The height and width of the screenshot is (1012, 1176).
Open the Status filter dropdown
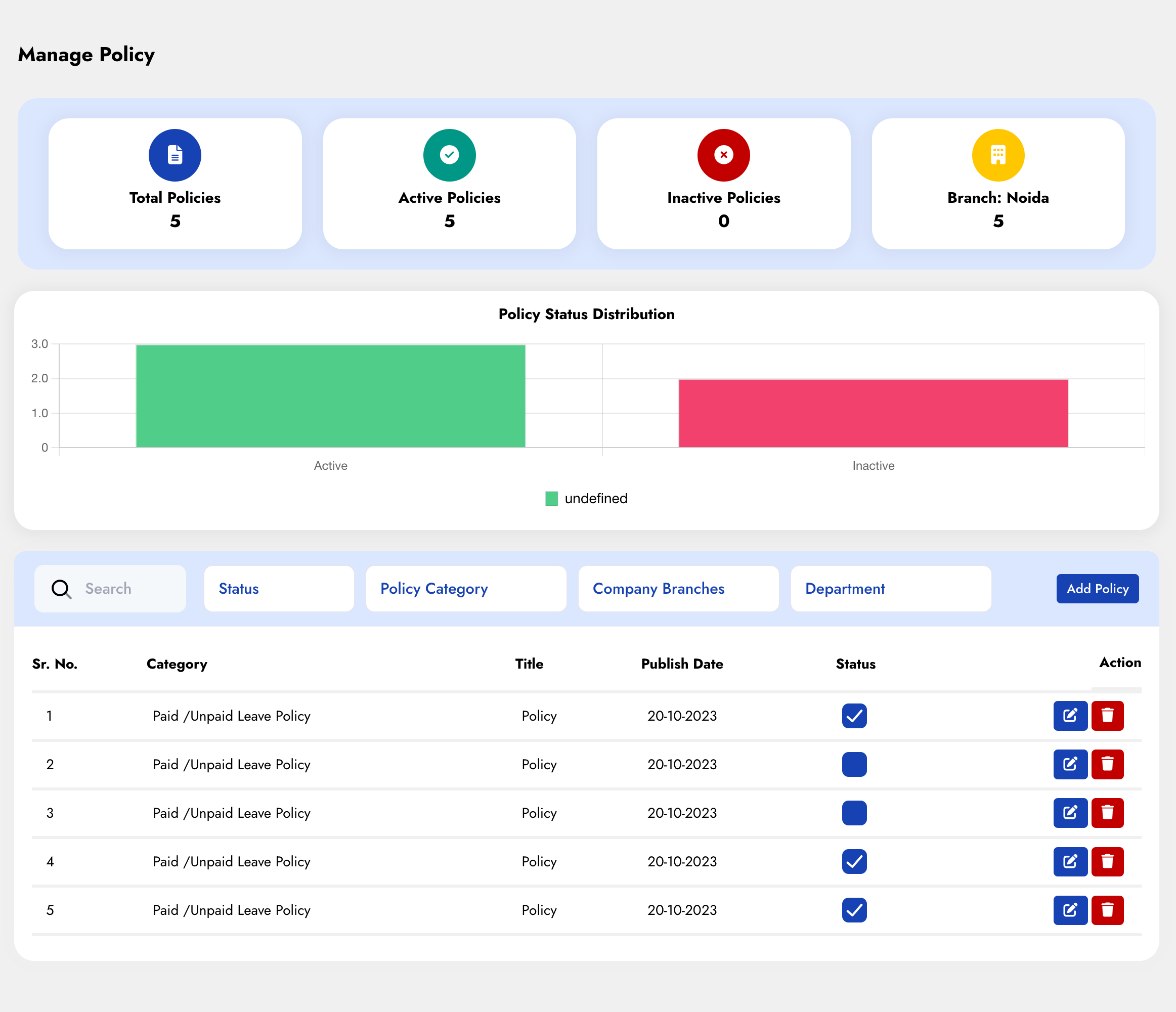279,589
